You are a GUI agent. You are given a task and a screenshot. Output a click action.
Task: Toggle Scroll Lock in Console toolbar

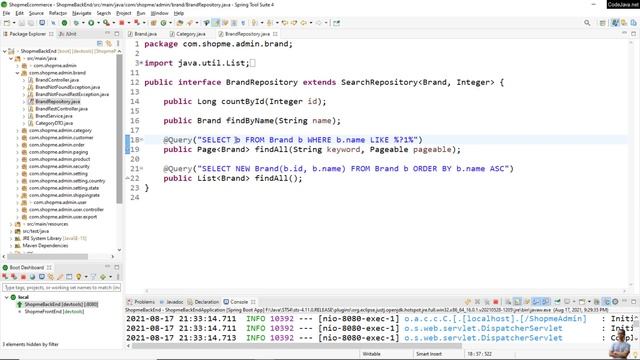click(517, 302)
